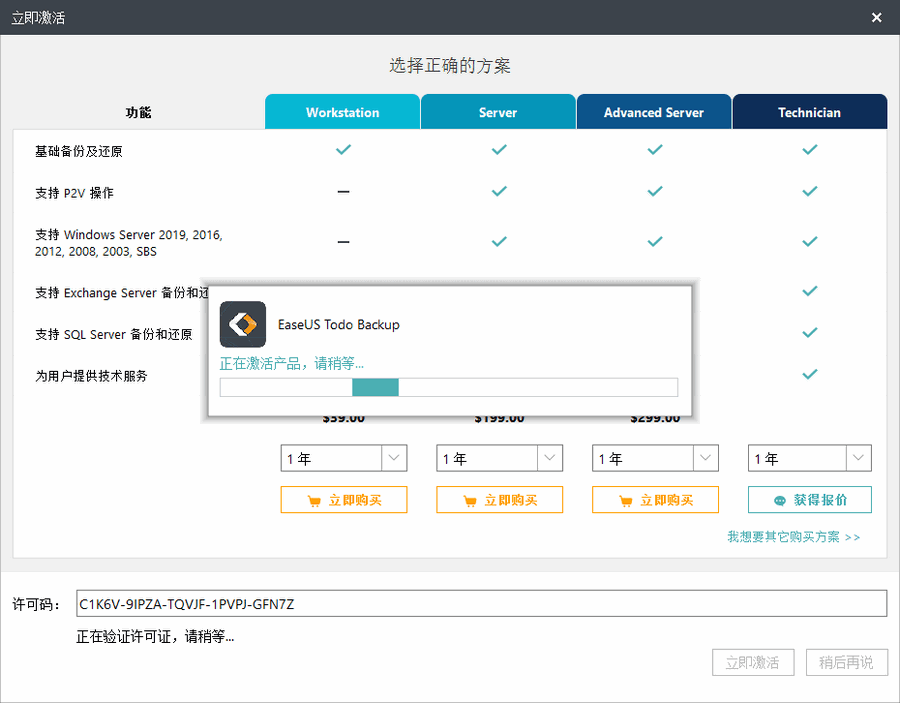Select the Advanced Server plan tab

click(654, 112)
